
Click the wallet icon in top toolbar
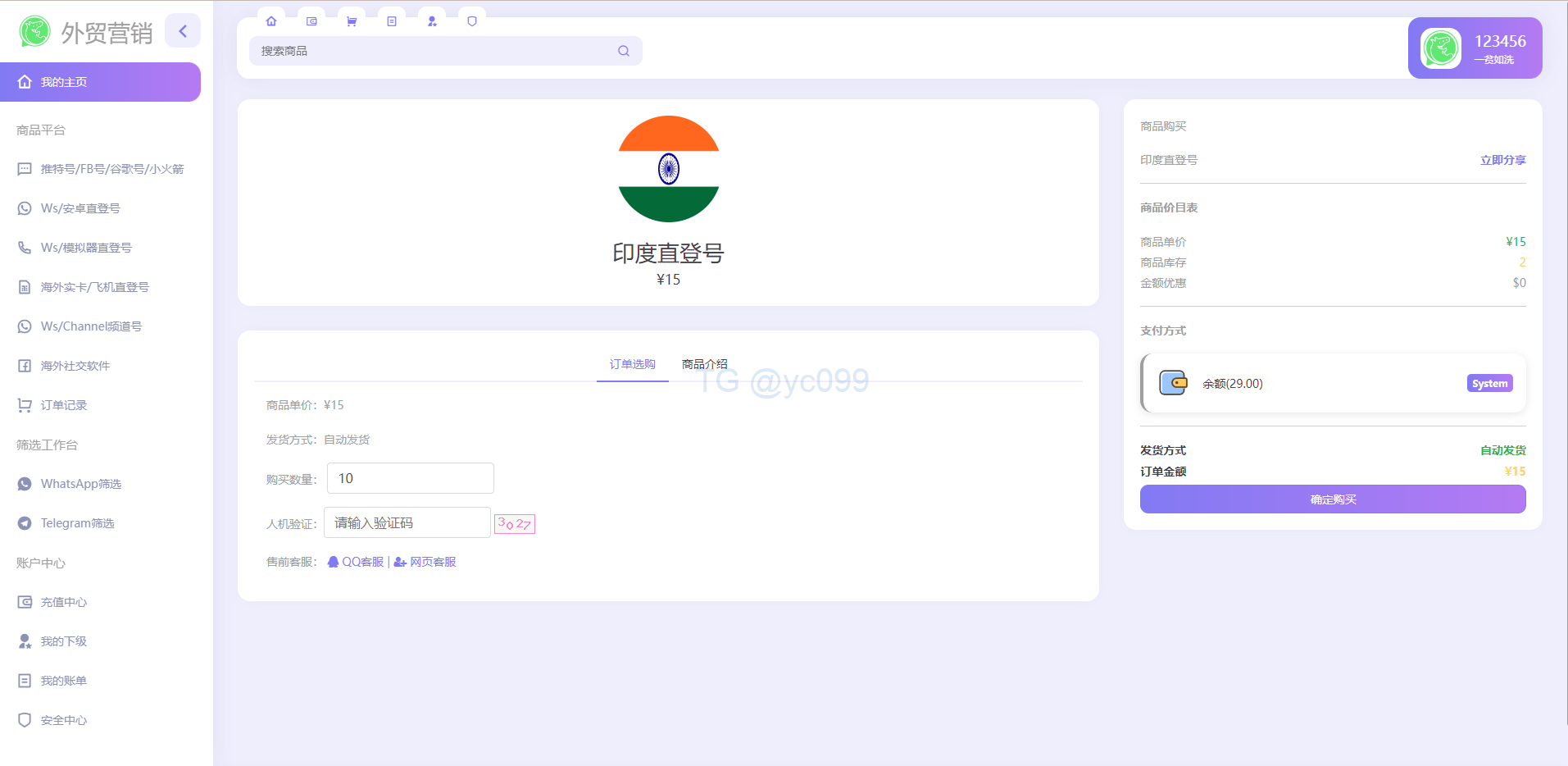point(311,21)
